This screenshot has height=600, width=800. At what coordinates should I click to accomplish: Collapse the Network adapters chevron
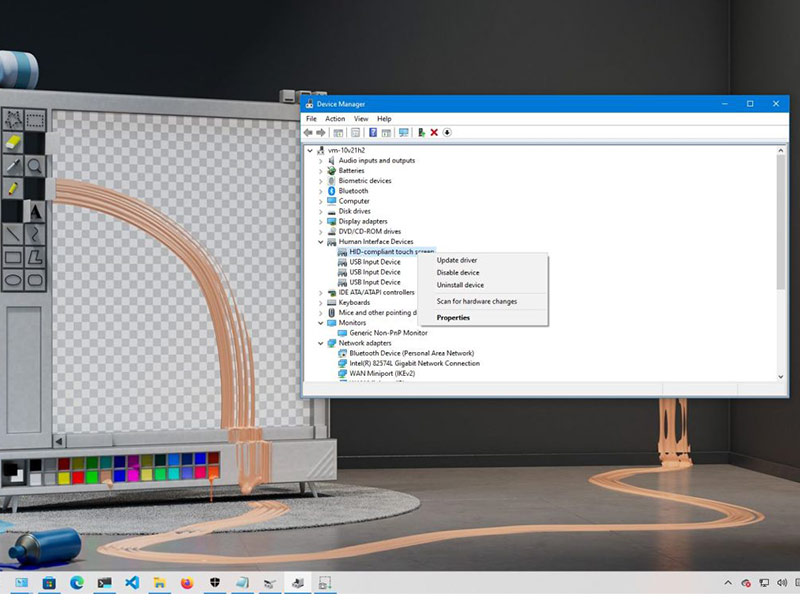click(x=320, y=343)
